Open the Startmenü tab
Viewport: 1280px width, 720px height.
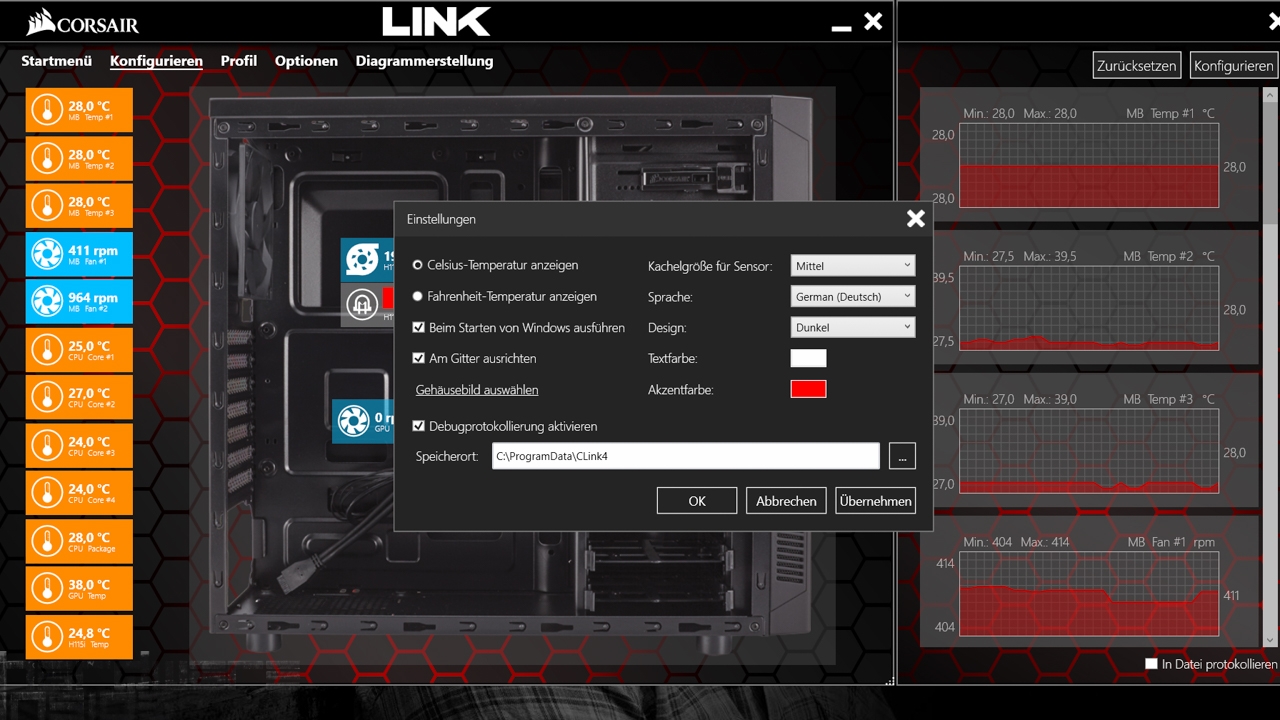57,61
